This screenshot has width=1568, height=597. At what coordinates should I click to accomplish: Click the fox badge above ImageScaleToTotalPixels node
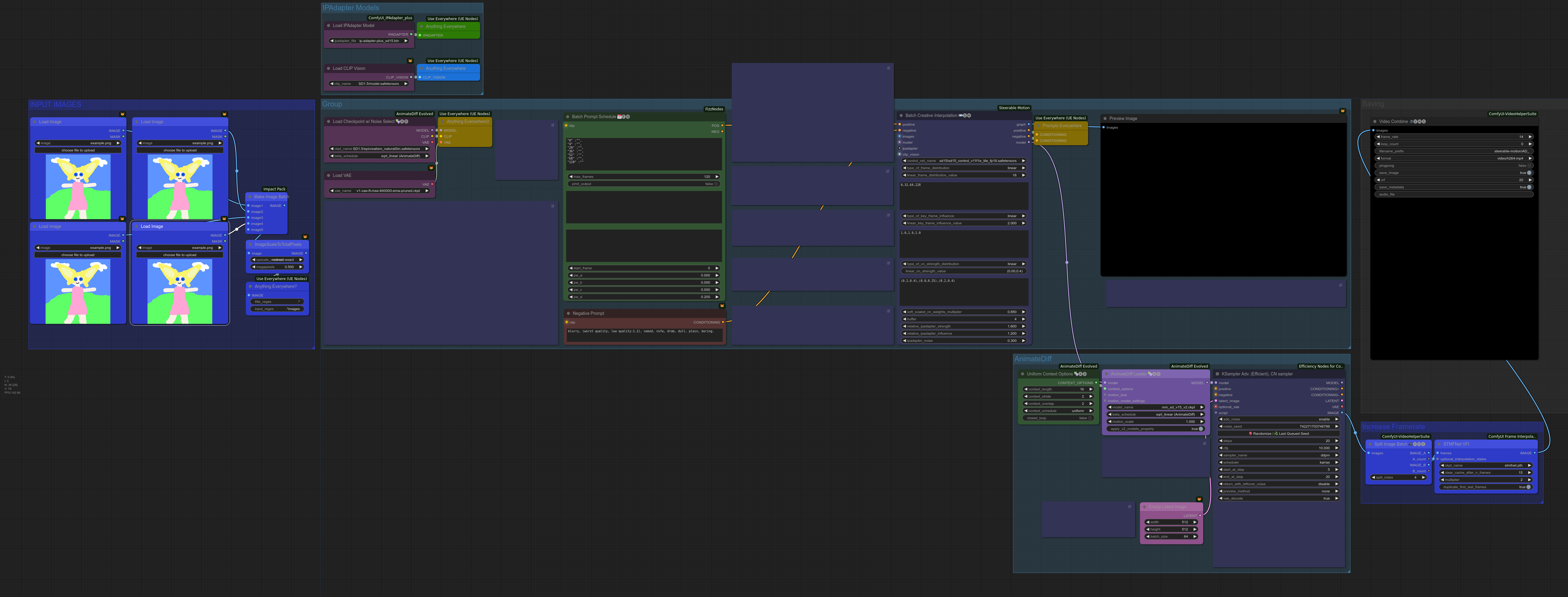coord(305,237)
